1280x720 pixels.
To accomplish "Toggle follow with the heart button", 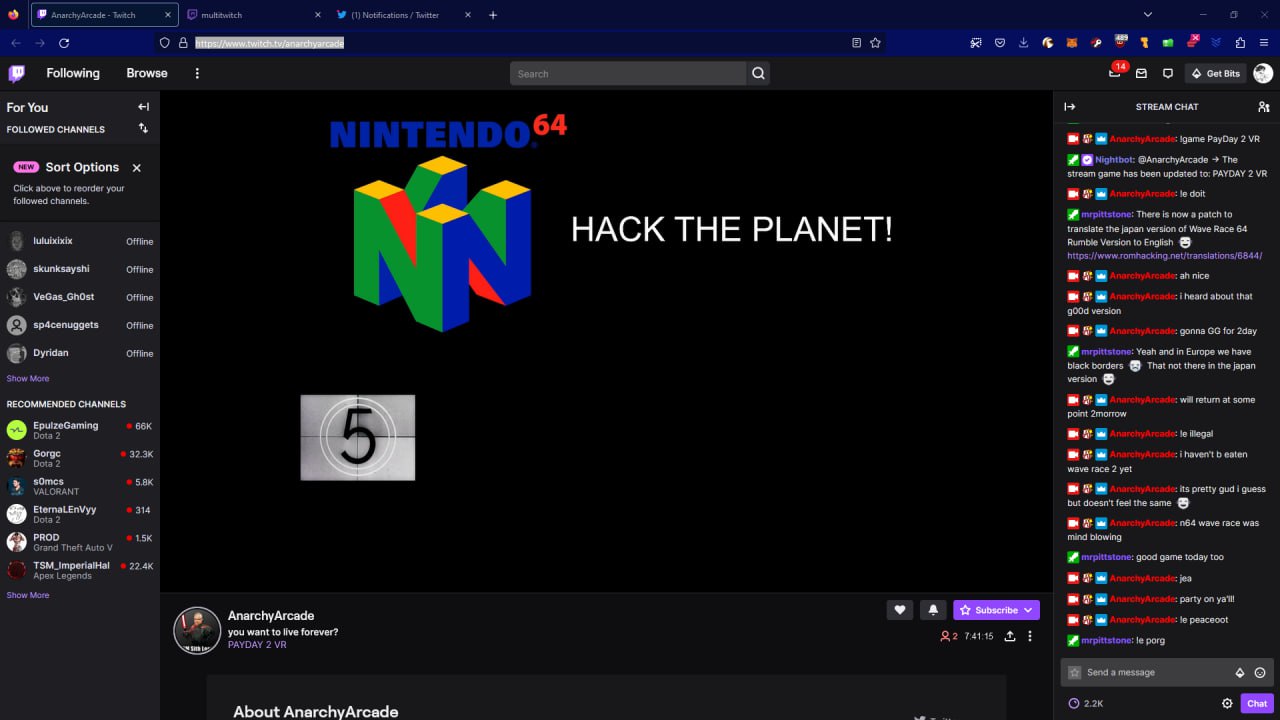I will point(899,610).
